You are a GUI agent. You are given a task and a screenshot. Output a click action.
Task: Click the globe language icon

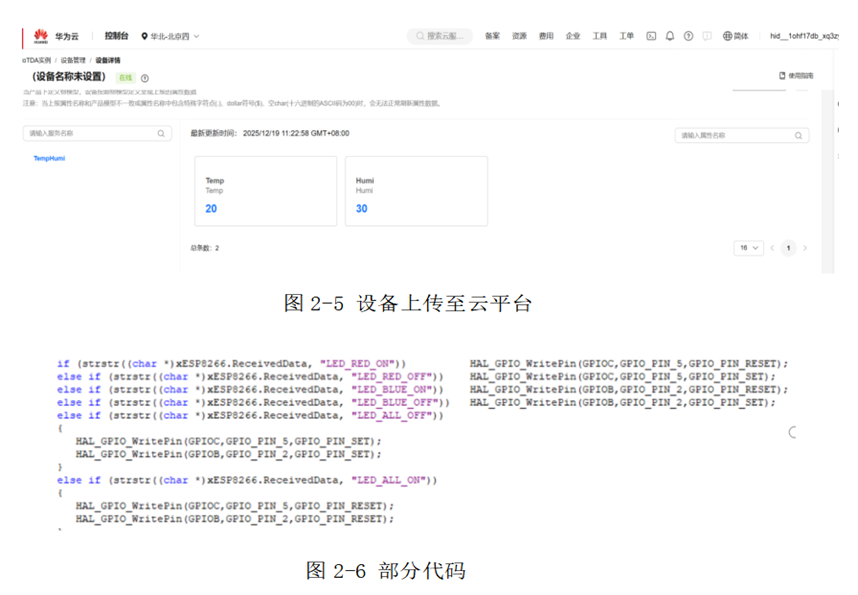727,36
